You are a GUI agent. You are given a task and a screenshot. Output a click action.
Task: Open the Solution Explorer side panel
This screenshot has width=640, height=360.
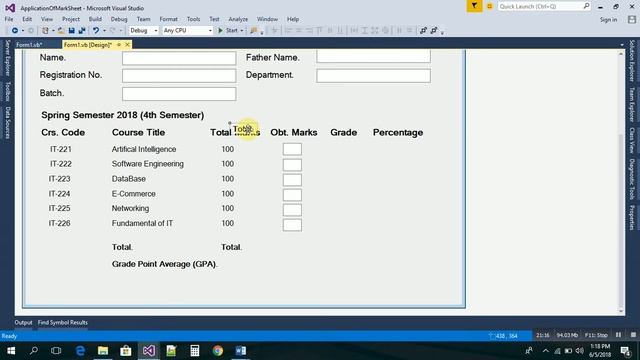632,61
